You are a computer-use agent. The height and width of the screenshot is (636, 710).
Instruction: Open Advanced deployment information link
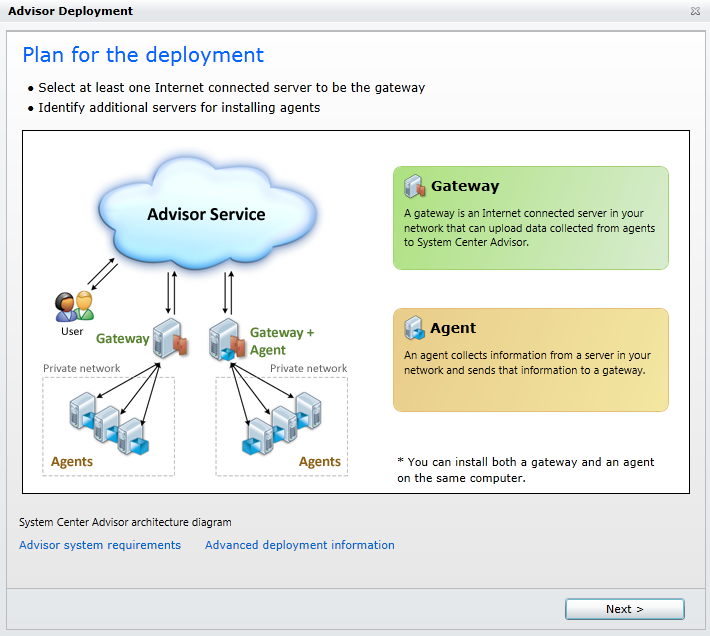[299, 545]
